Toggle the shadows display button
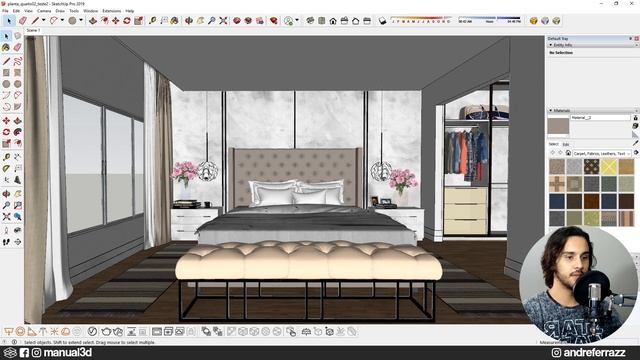This screenshot has height=360, width=640. point(382,21)
